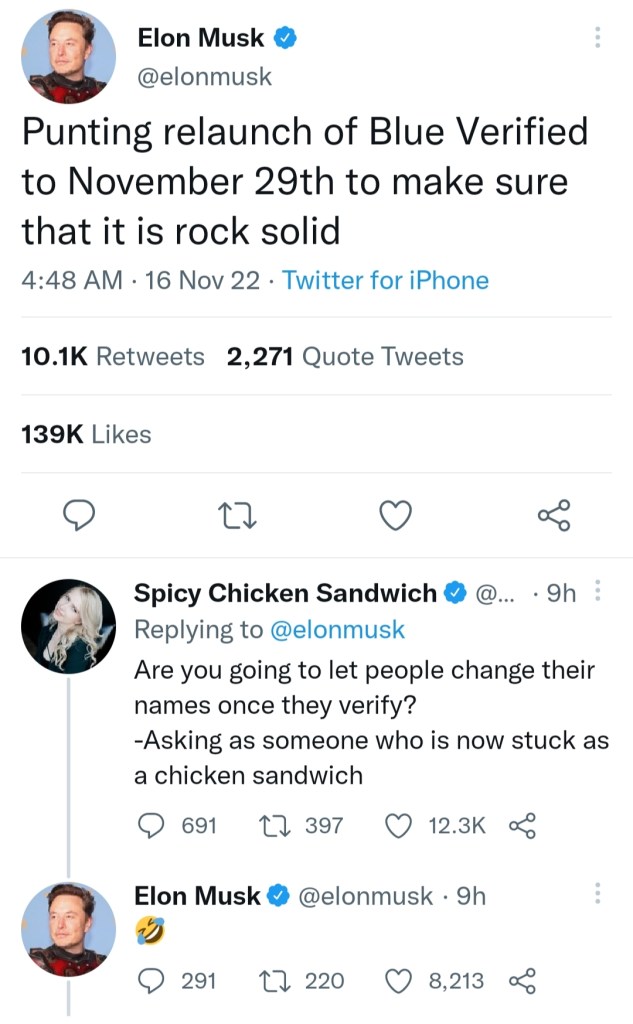Like Elon's laughing emoji reply

pyautogui.click(x=400, y=981)
